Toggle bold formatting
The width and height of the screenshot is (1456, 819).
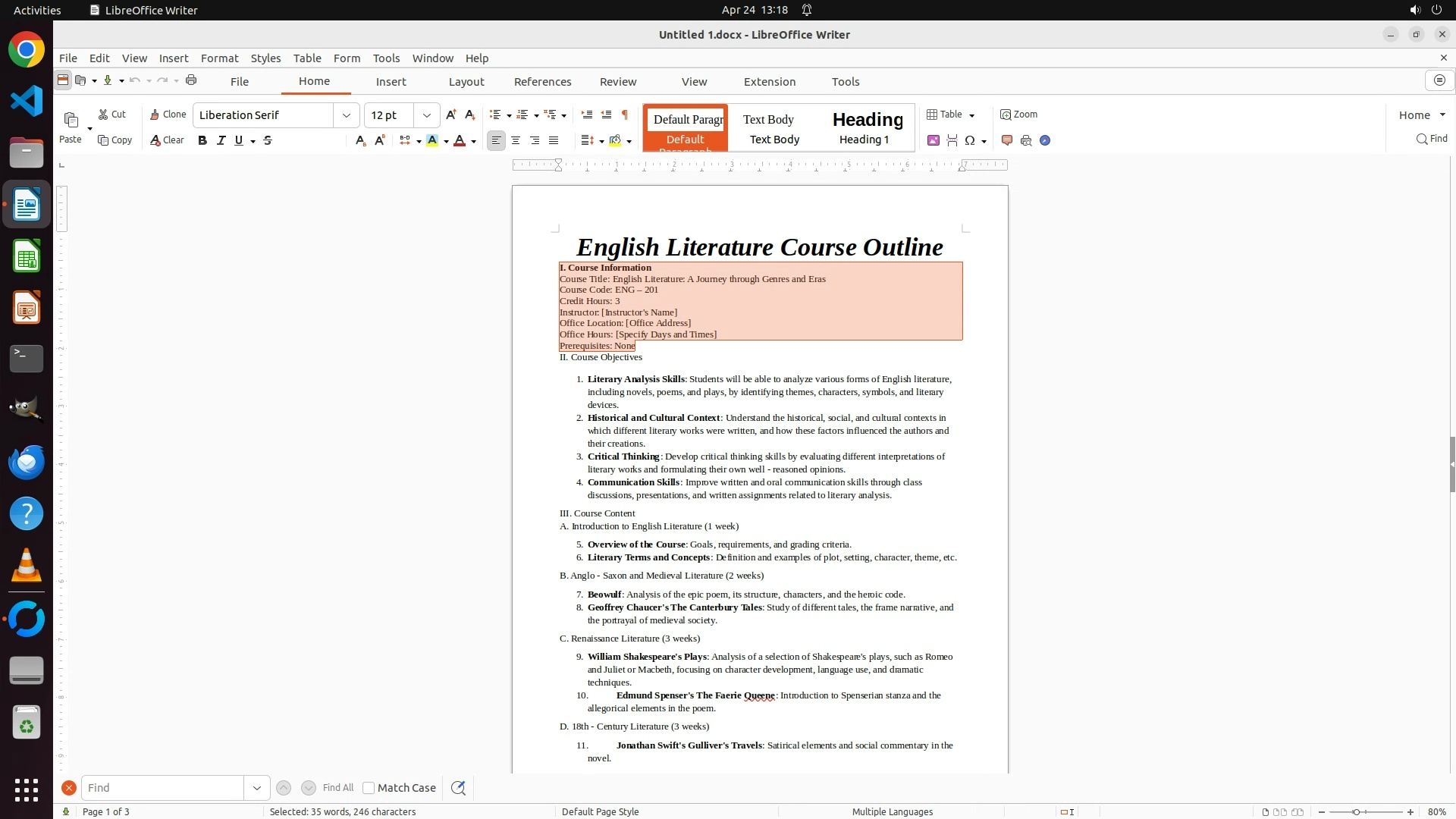pos(202,140)
